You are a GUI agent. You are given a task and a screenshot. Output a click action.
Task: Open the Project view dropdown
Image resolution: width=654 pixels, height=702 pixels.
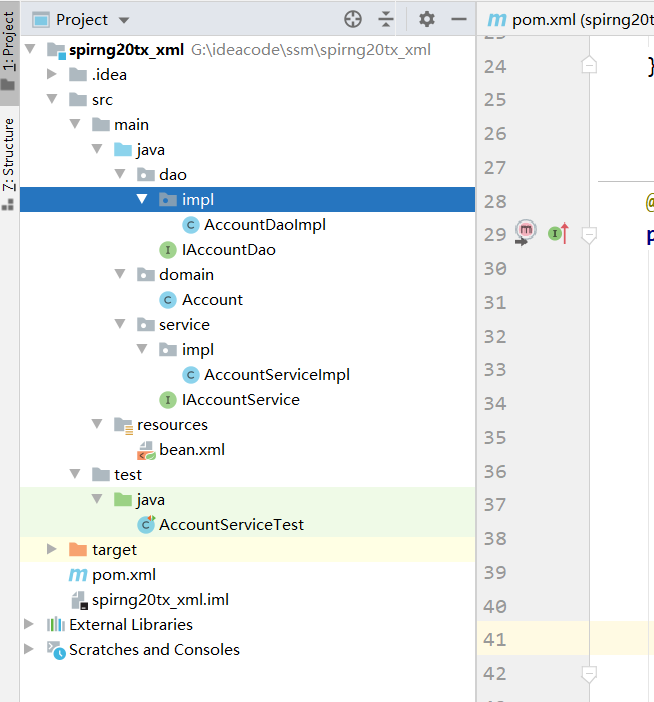(x=124, y=20)
